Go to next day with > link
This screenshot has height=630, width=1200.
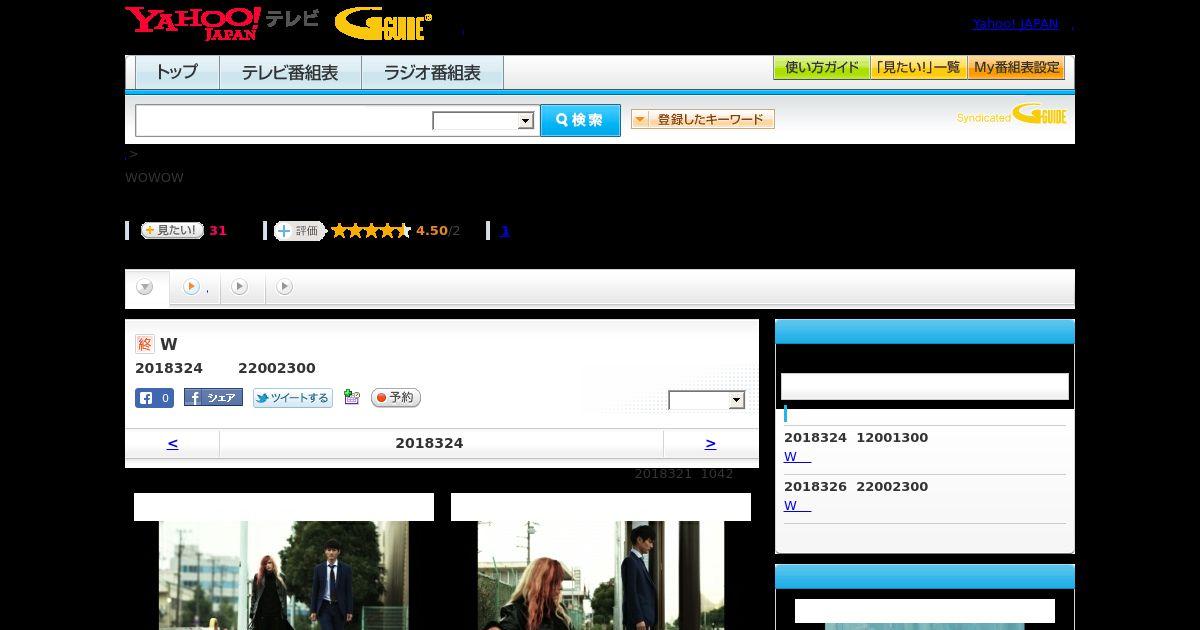point(710,443)
